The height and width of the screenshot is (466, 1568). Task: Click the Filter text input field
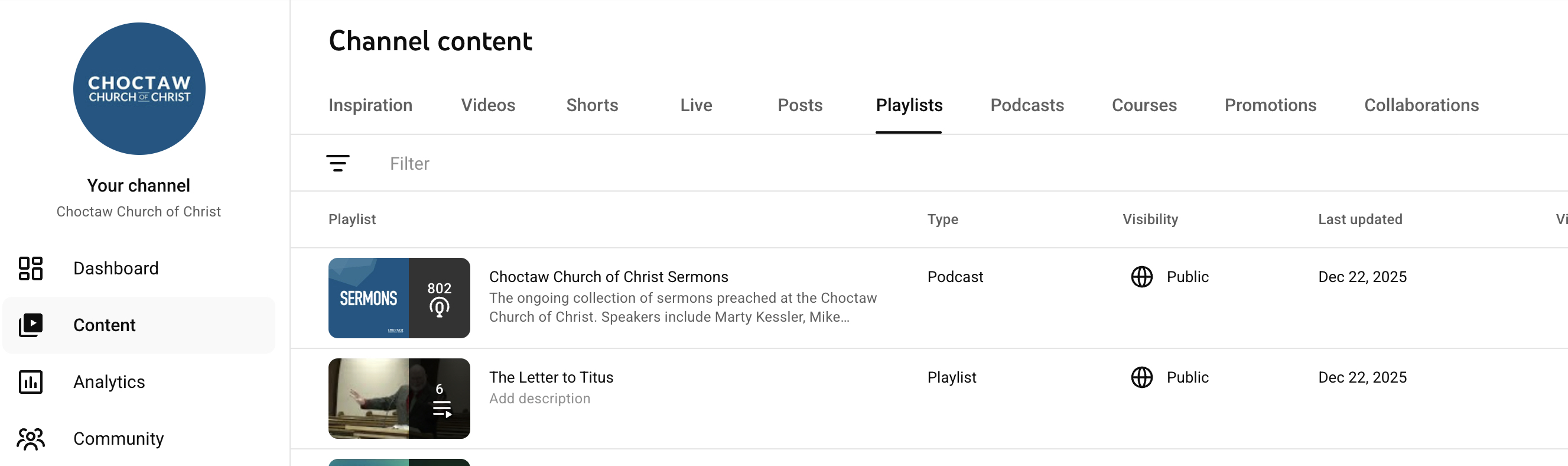tap(548, 163)
